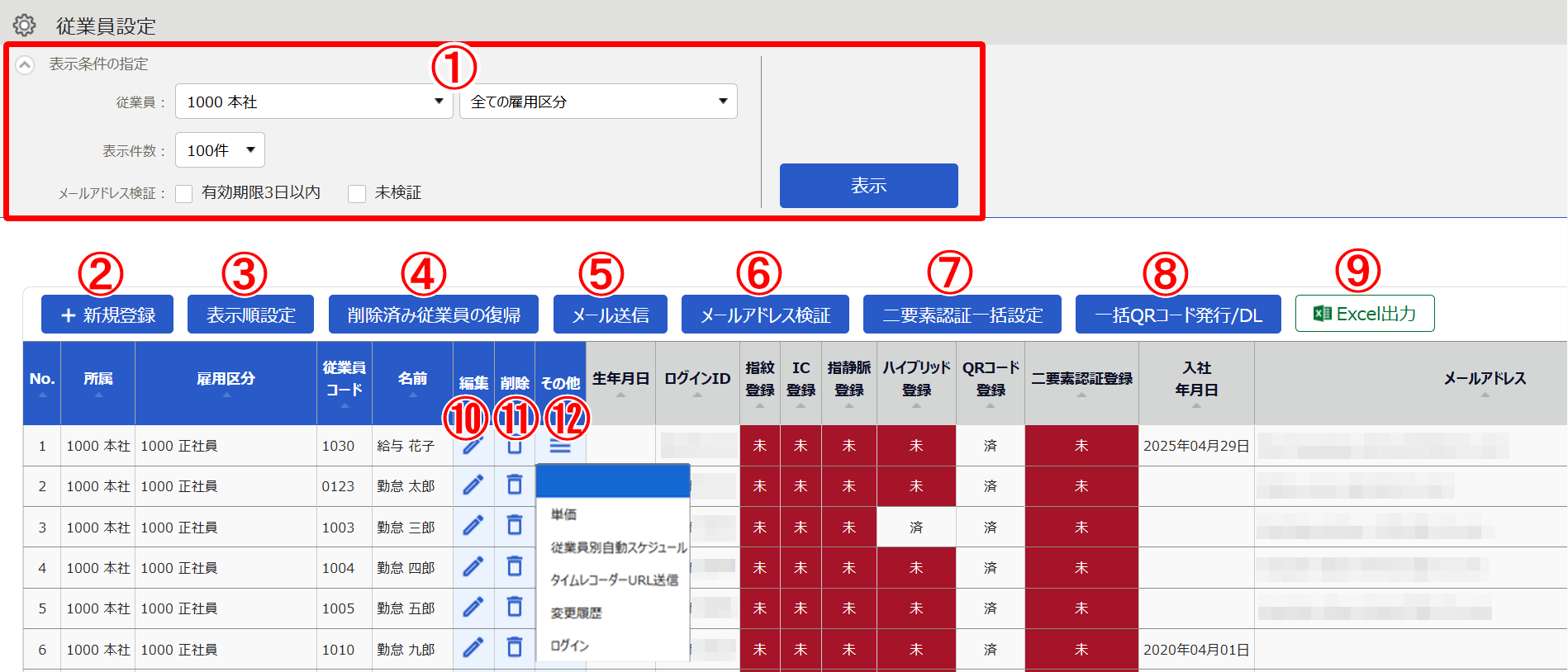Click 一括QRコード発行/DL button
Viewport: 1568px width, 672px height.
click(1178, 315)
